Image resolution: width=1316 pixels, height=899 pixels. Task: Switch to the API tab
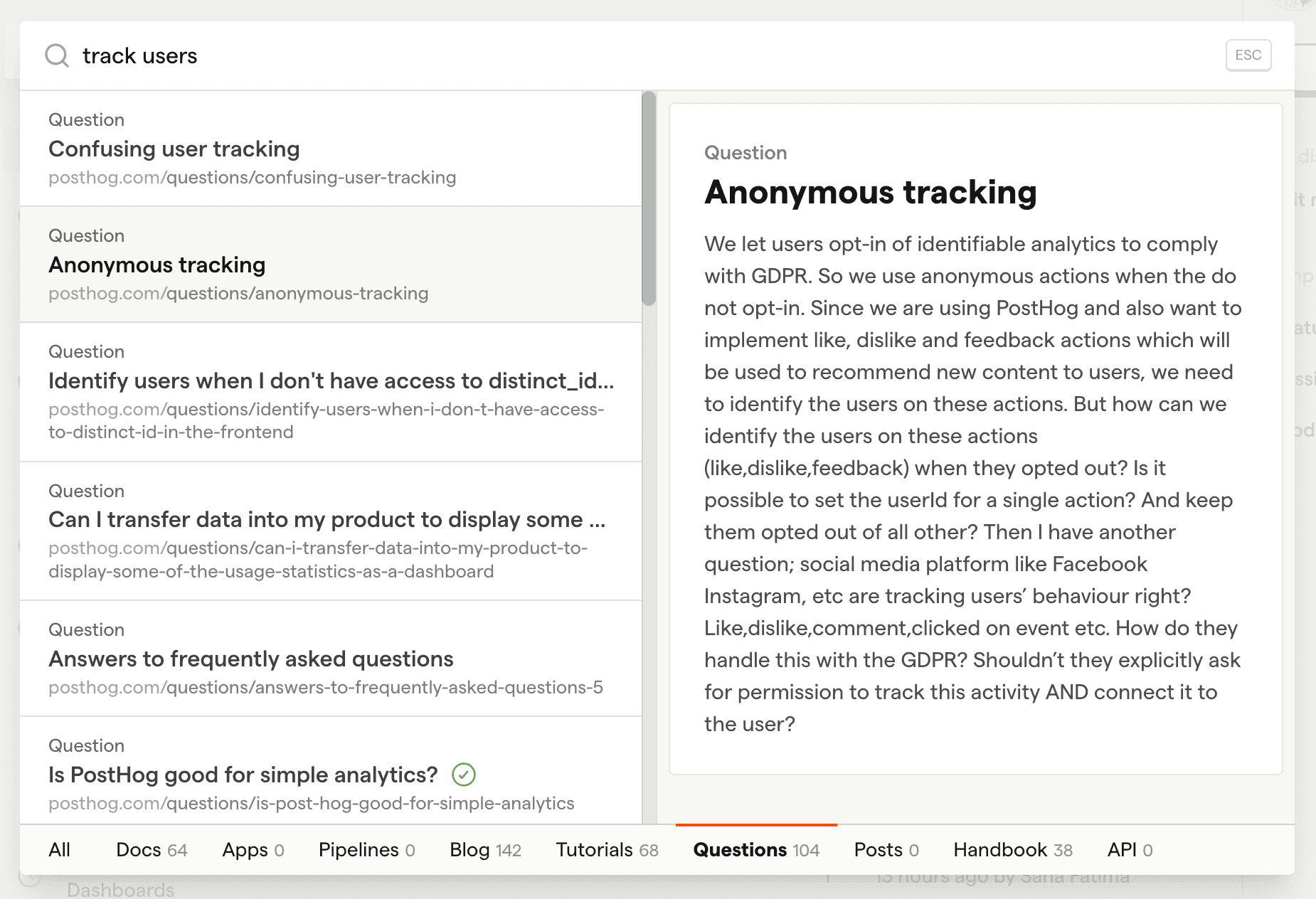pyautogui.click(x=1130, y=850)
